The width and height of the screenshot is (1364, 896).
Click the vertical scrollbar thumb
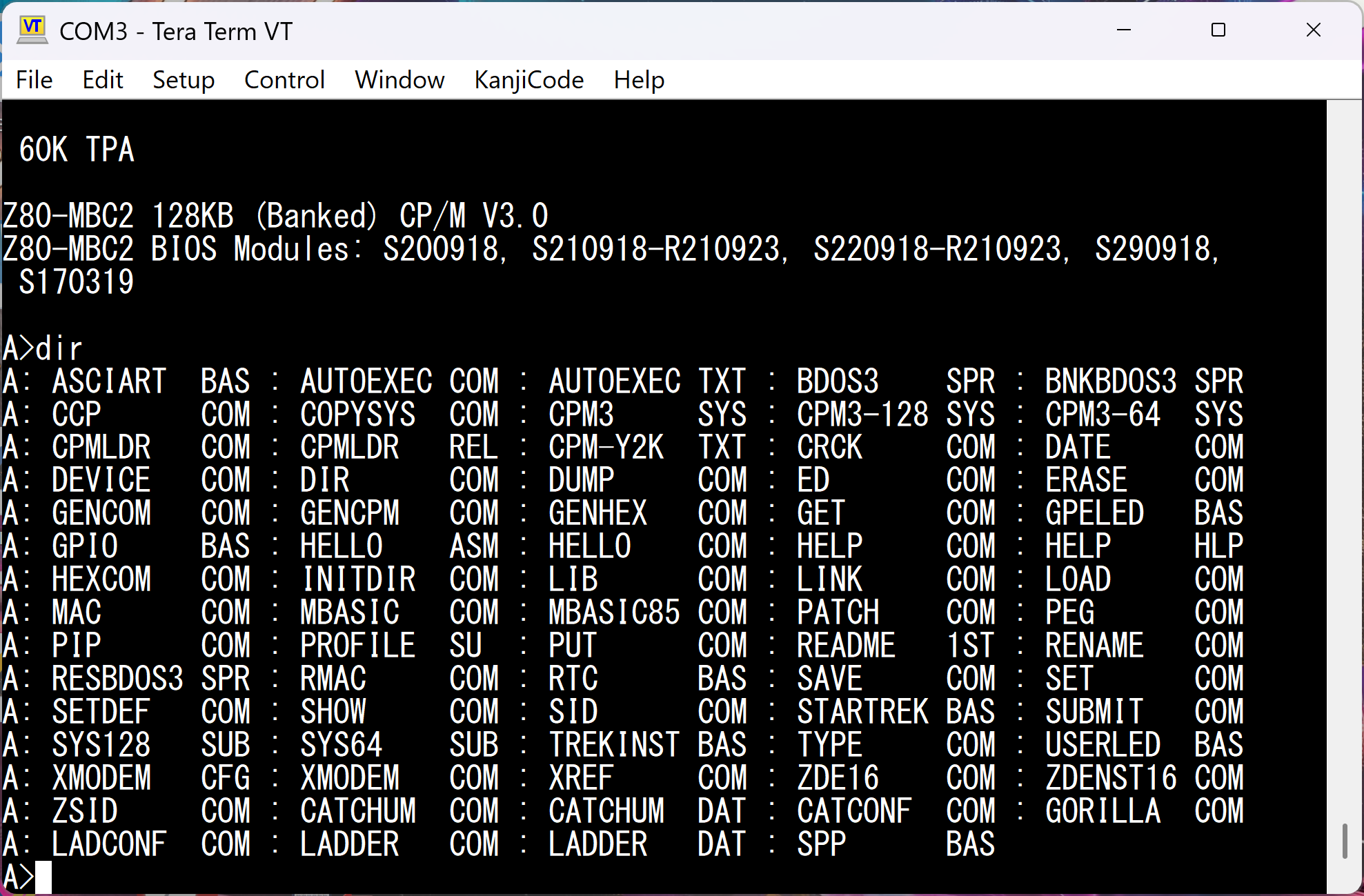coord(1345,841)
